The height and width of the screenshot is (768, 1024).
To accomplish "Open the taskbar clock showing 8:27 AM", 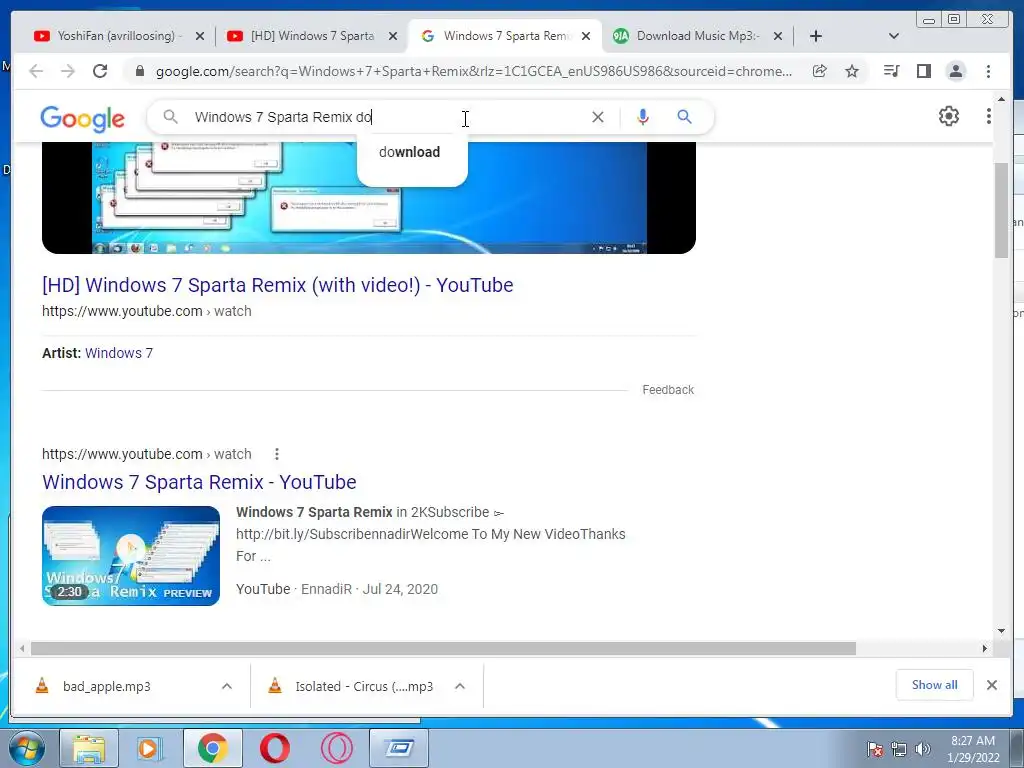I will 973,749.
